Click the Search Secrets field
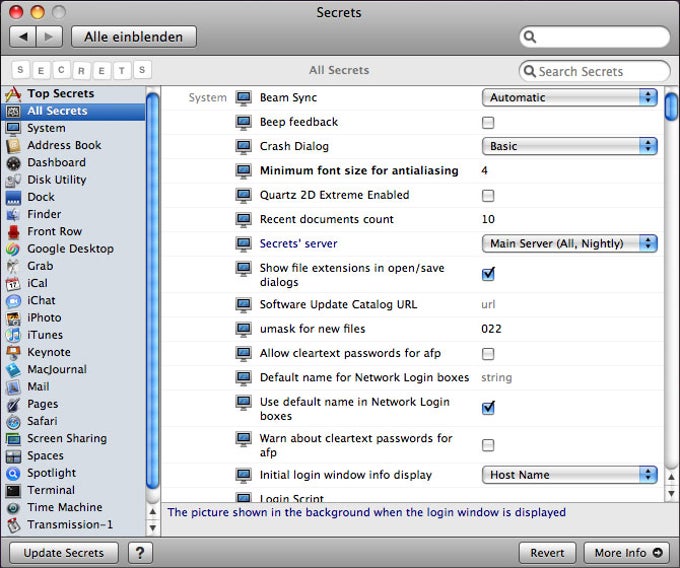 pos(595,71)
